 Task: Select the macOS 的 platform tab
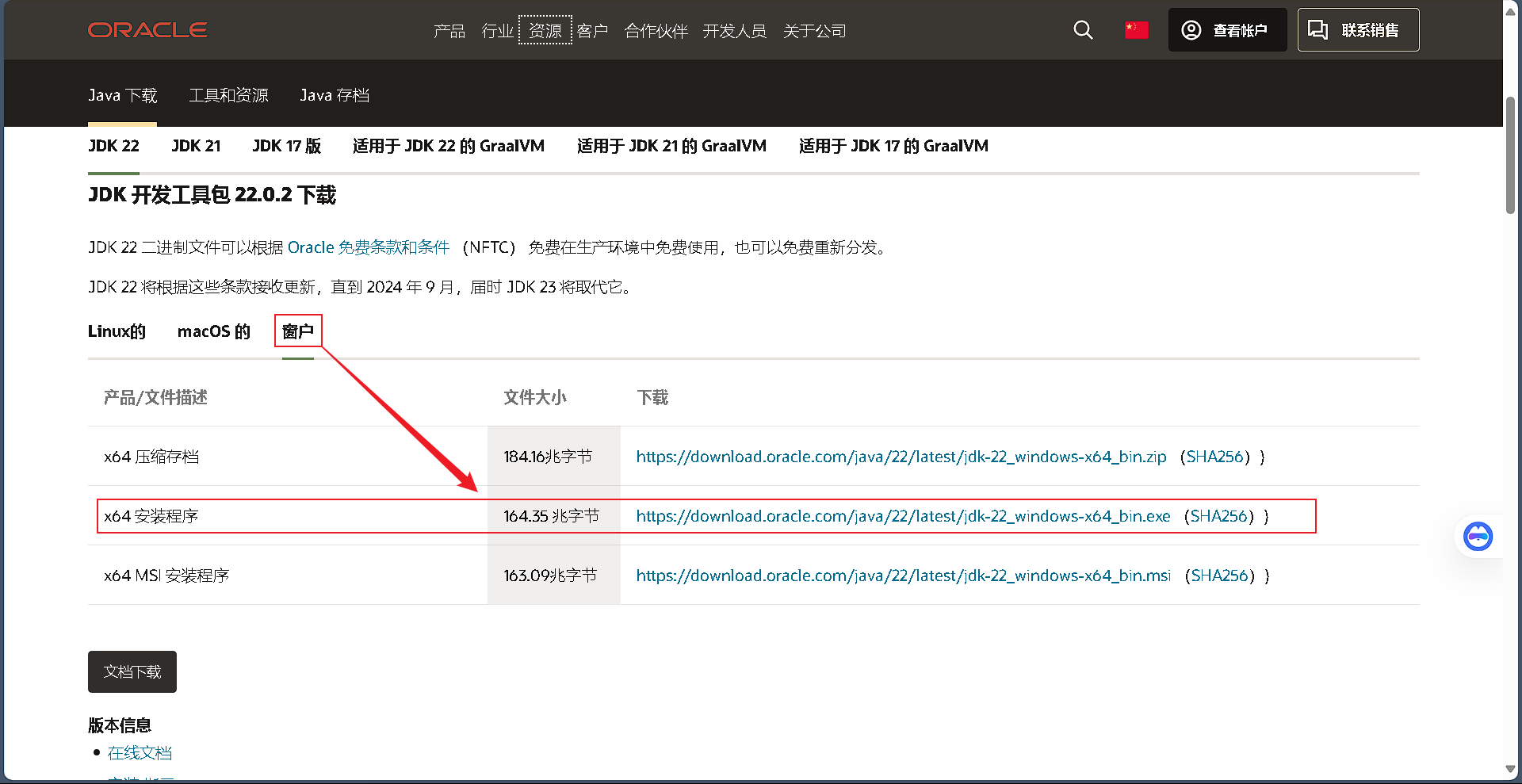pos(214,331)
